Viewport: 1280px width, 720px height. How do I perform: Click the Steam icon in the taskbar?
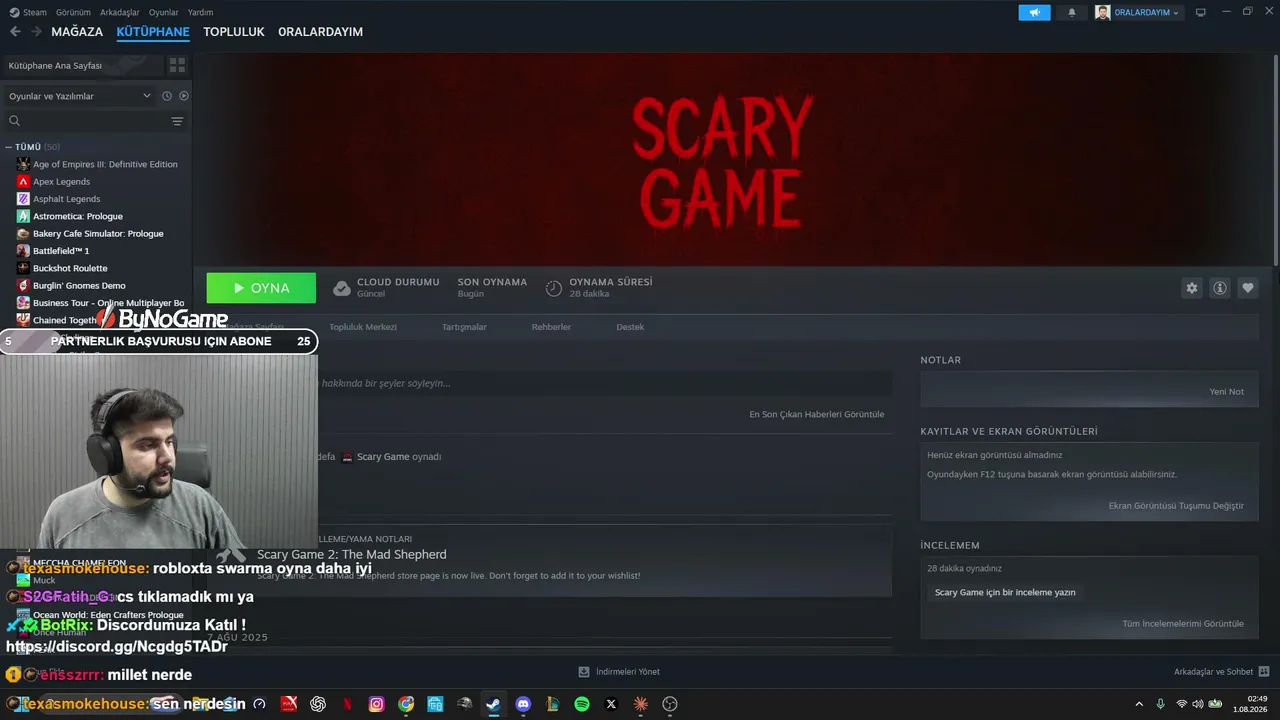pyautogui.click(x=493, y=704)
